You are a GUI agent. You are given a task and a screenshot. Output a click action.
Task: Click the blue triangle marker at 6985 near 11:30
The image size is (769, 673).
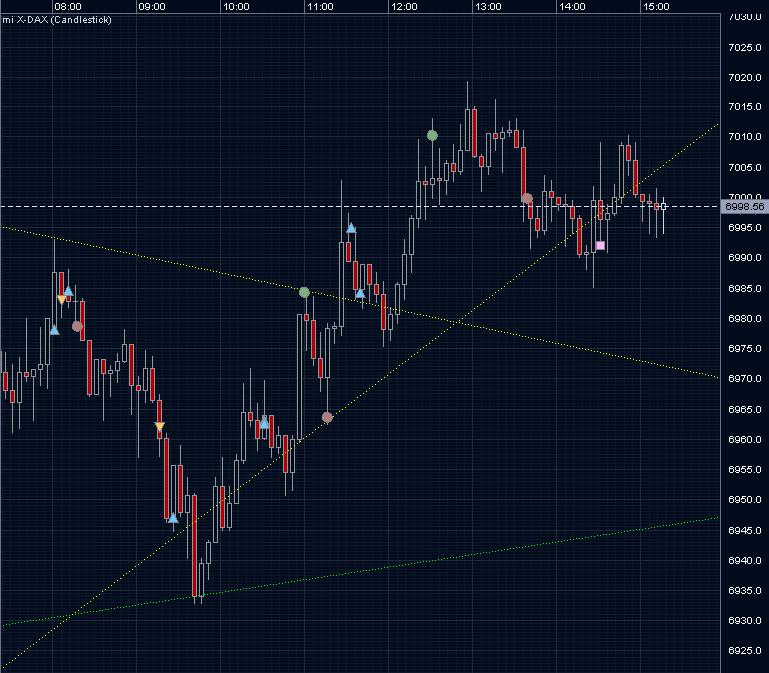tap(360, 293)
